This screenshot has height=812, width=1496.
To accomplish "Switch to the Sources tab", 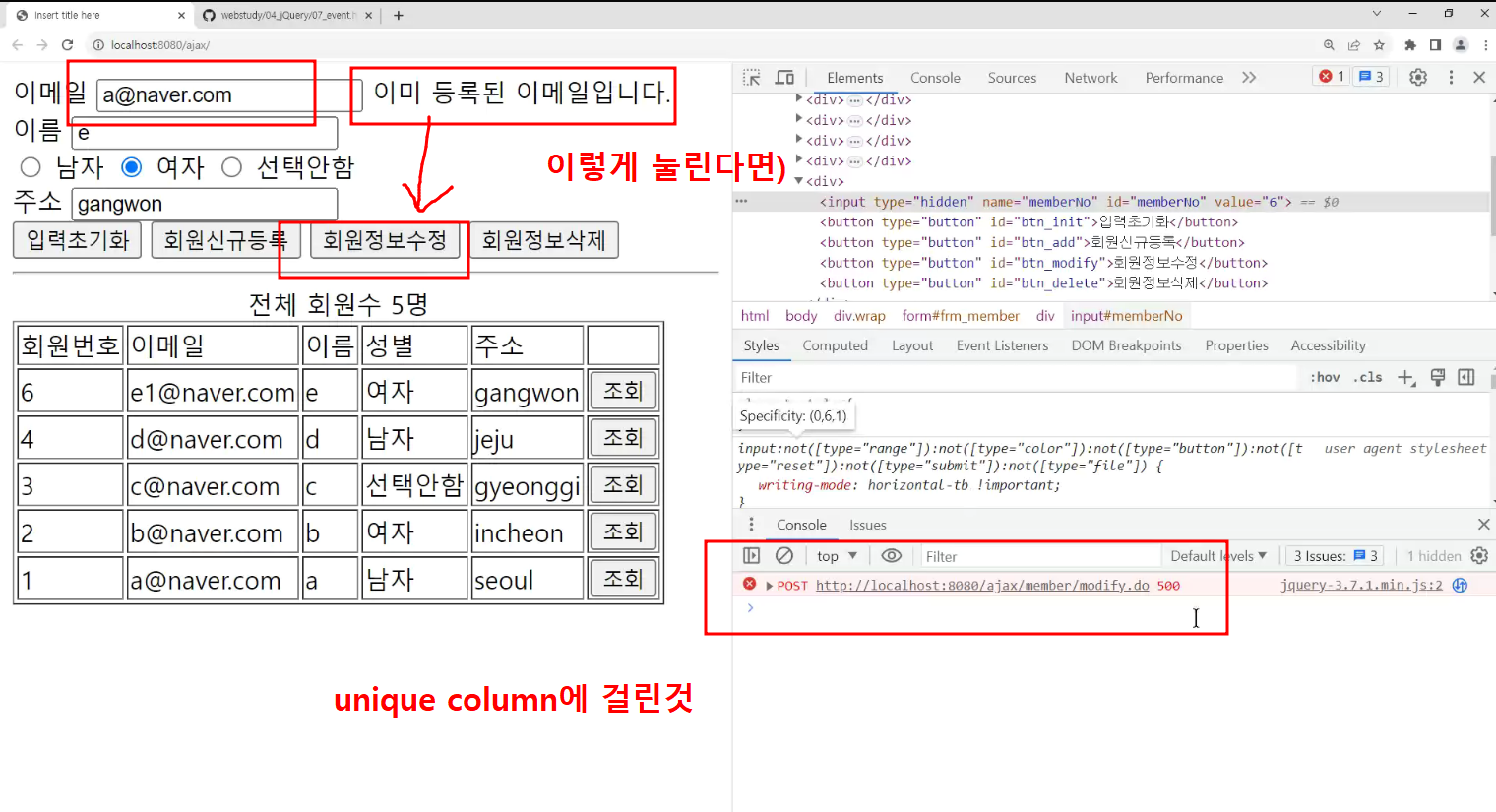I will (x=1012, y=77).
